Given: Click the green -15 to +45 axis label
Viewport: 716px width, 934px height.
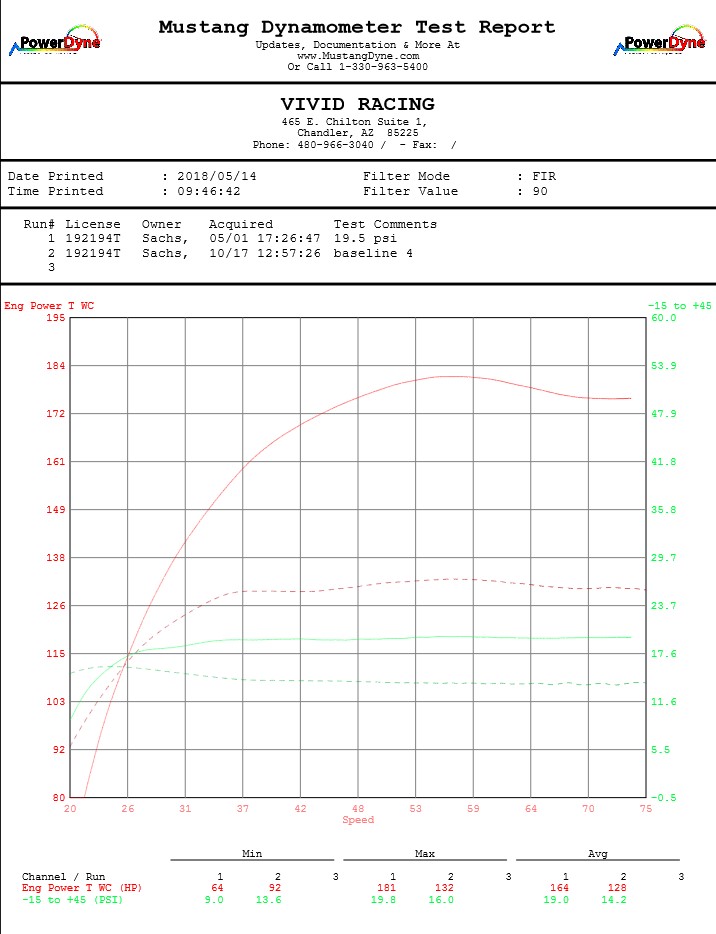Looking at the screenshot, I should (679, 305).
